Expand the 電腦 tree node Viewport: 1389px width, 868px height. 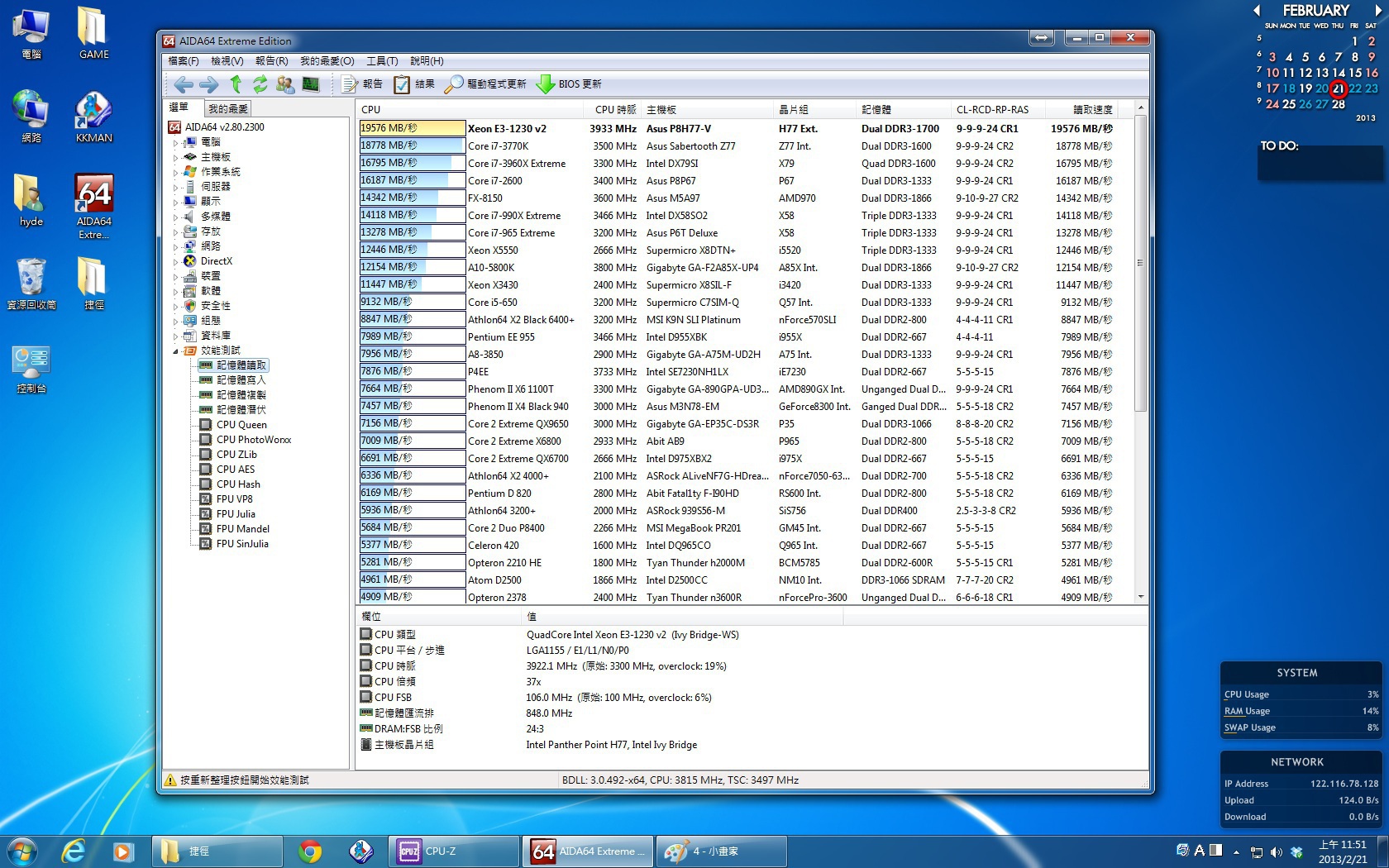tap(175, 142)
